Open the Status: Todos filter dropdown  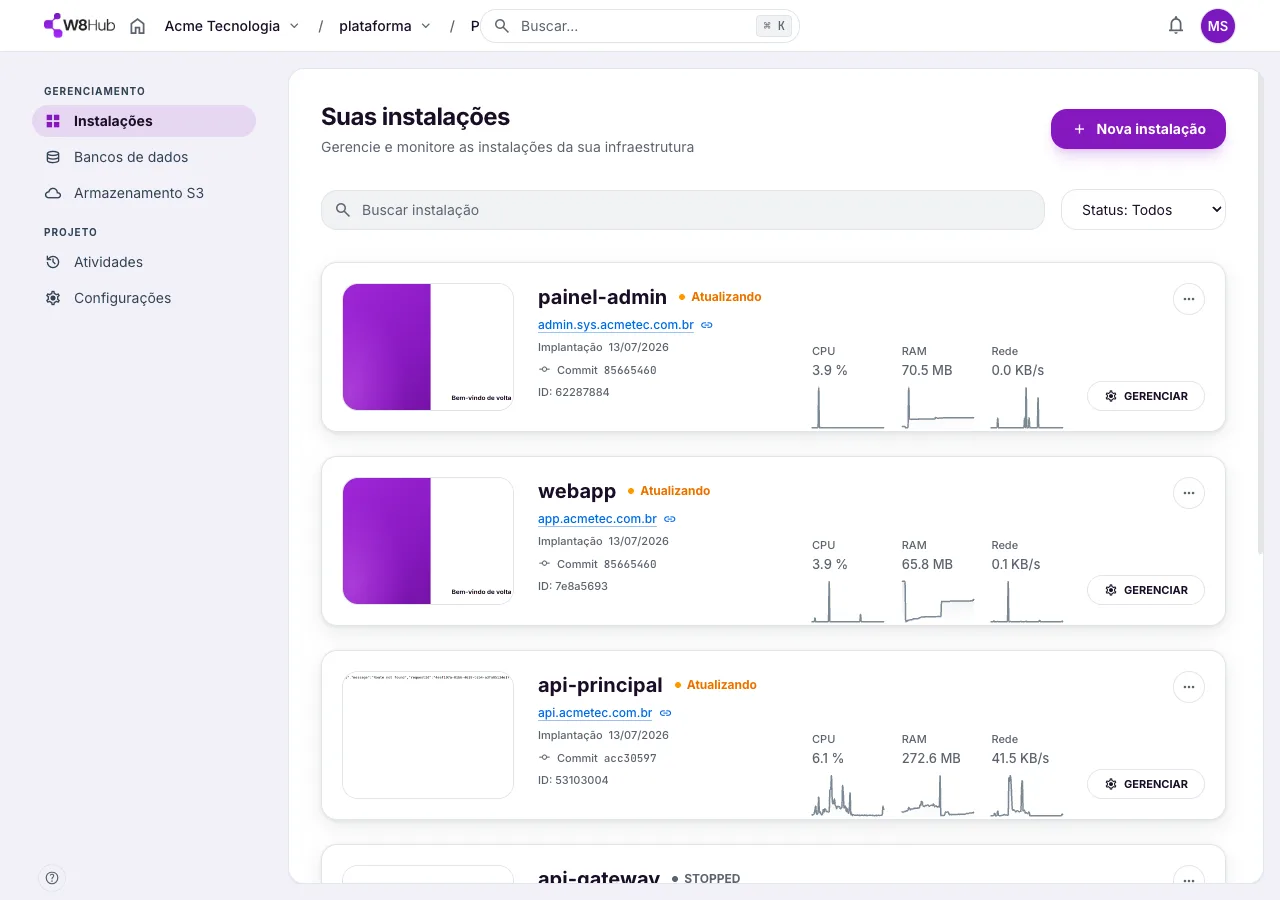click(x=1143, y=210)
